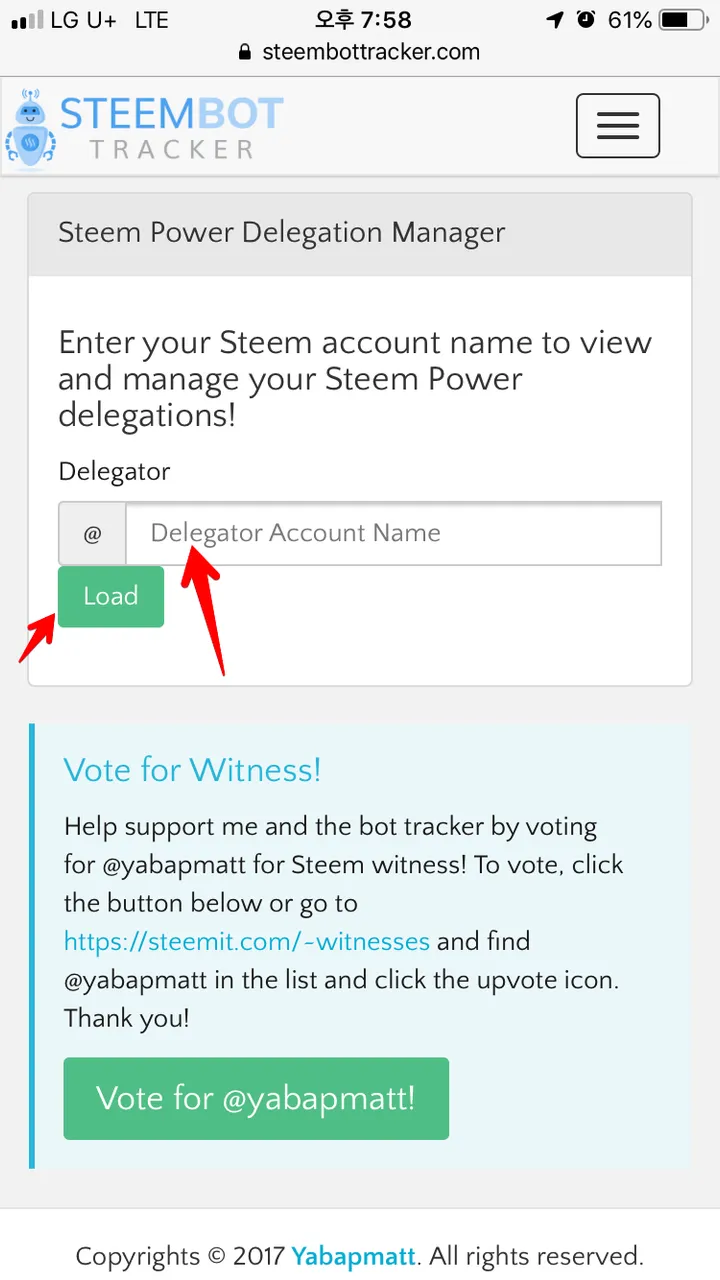Tap the STEEMBOT TRACKER logo text
Viewport: 720px width, 1280px height.
(x=172, y=128)
